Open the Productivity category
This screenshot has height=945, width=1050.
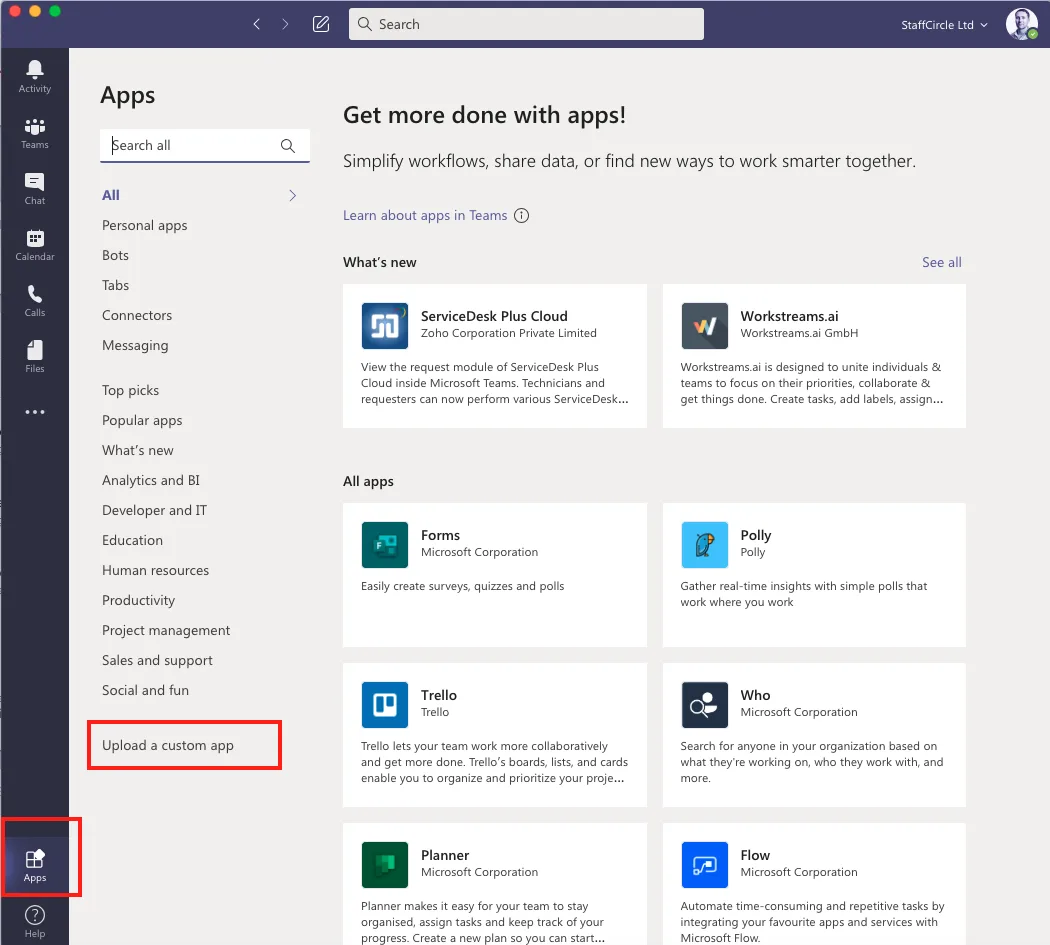click(x=139, y=601)
